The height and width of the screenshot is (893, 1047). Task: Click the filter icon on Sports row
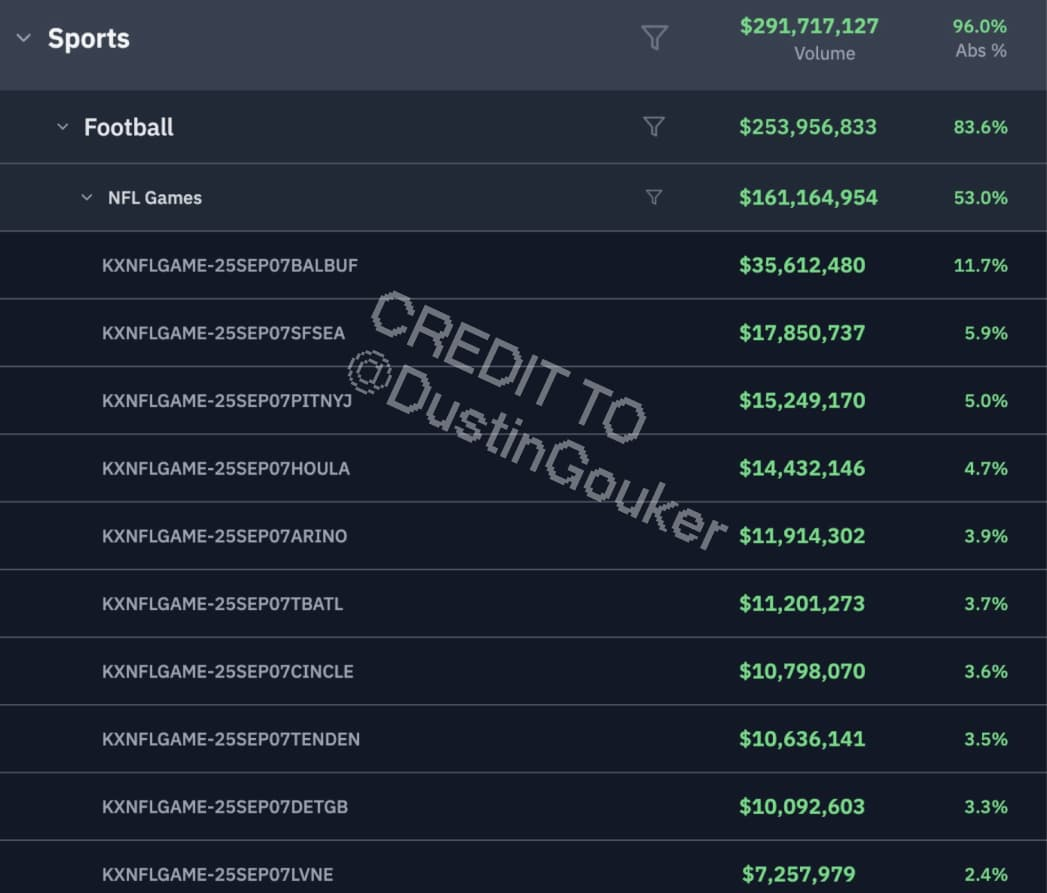tap(654, 38)
